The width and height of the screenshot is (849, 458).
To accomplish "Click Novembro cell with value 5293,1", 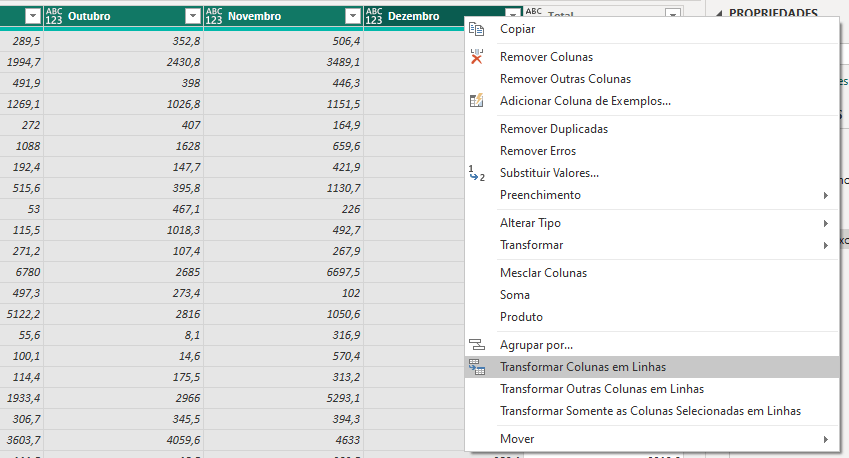I will [283, 398].
